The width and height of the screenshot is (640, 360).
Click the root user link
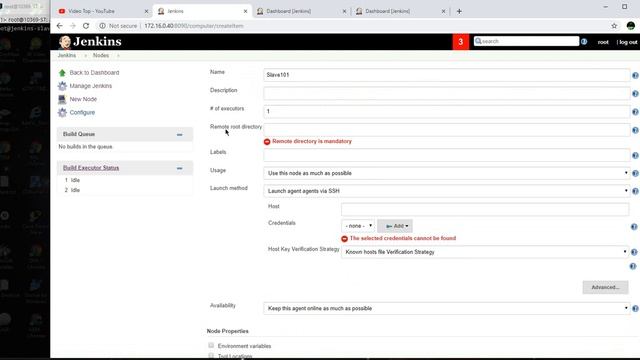603,42
